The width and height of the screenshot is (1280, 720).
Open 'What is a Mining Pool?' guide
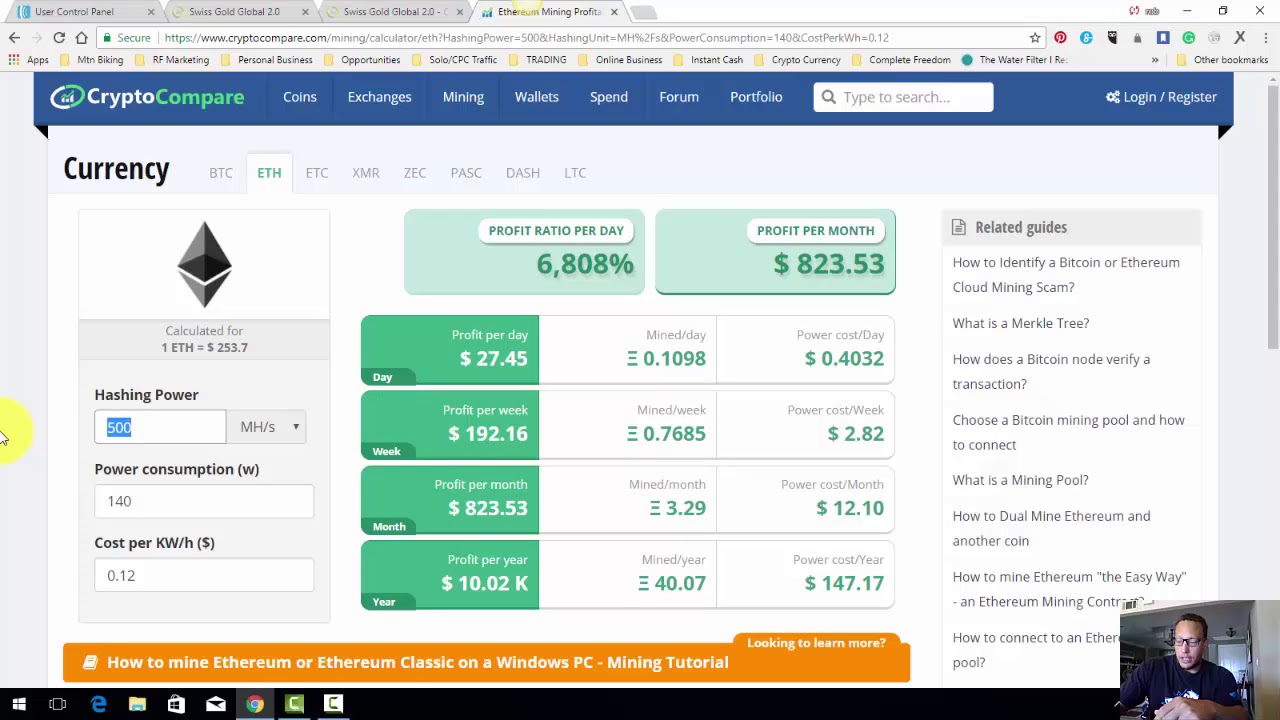pyautogui.click(x=1020, y=480)
